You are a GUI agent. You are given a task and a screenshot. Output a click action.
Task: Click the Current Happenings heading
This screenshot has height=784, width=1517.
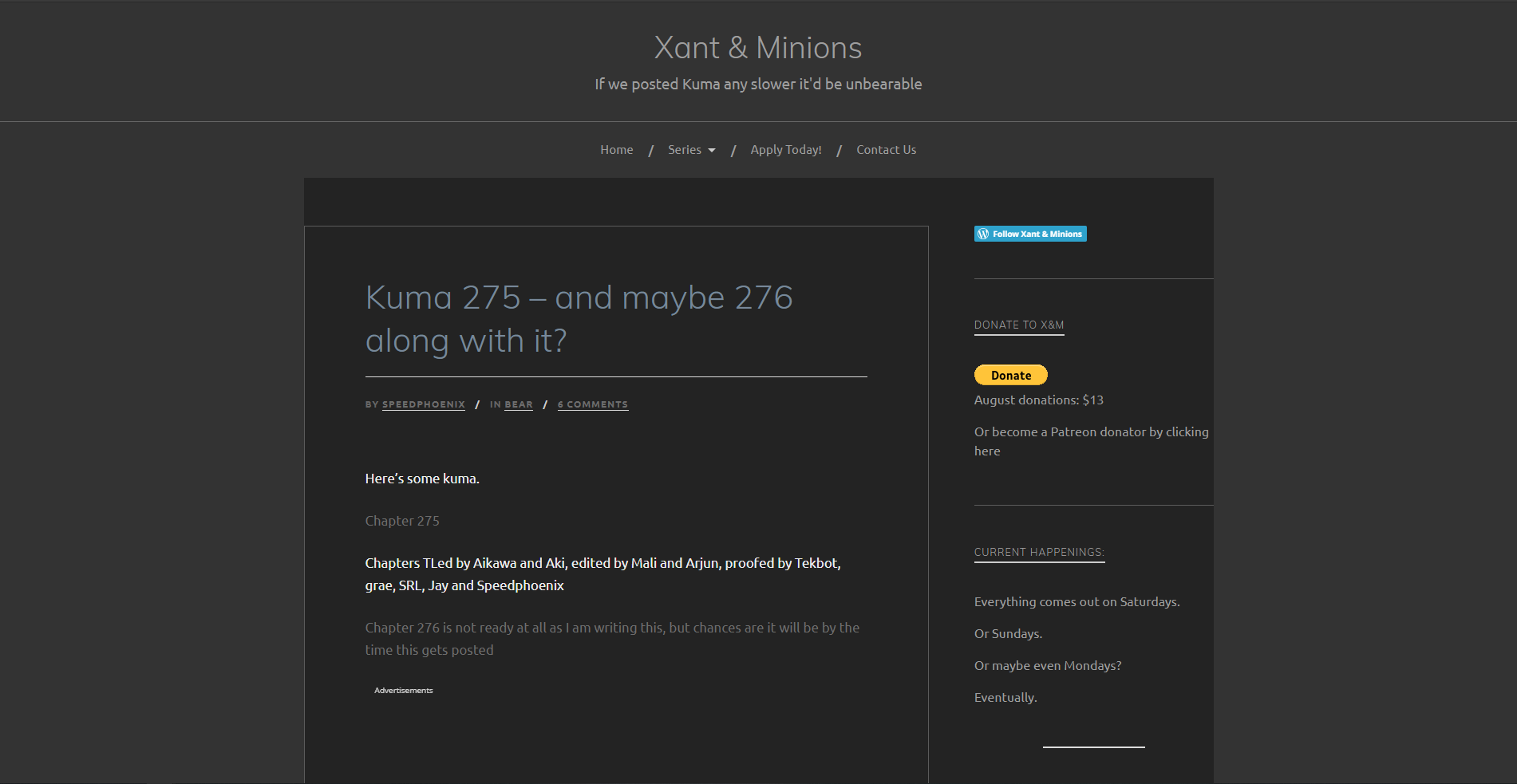pyautogui.click(x=1039, y=552)
